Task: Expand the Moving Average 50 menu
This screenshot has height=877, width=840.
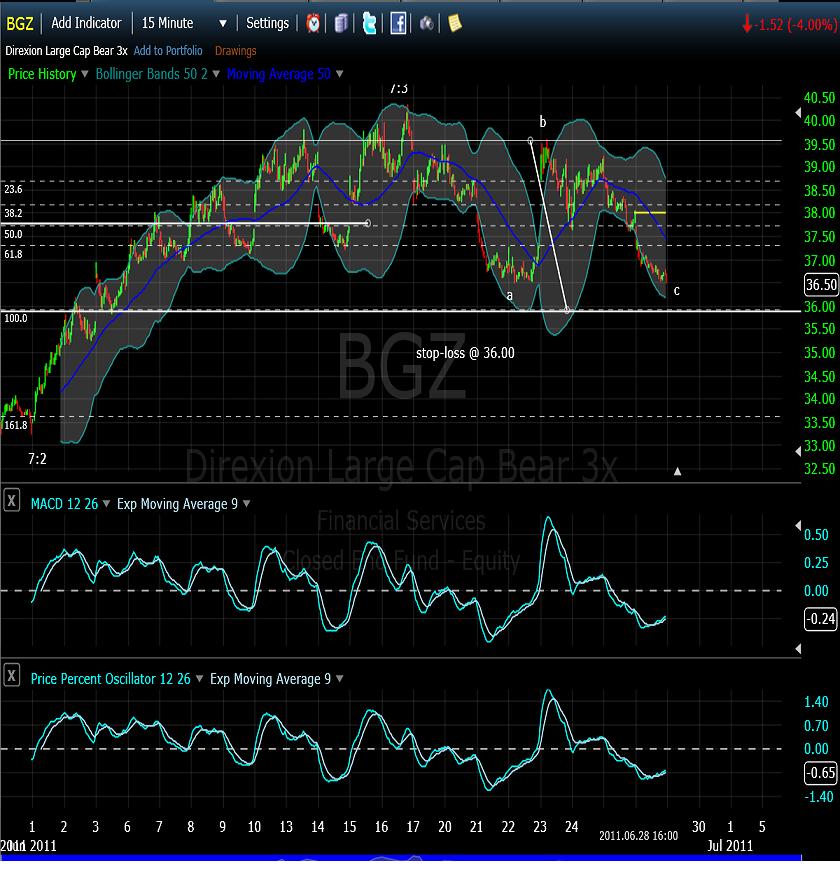Action: click(x=339, y=73)
